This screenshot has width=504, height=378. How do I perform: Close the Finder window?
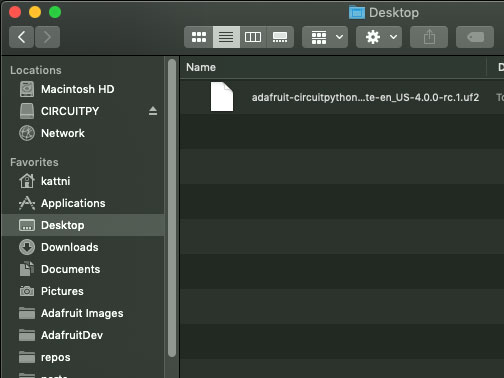(x=15, y=12)
